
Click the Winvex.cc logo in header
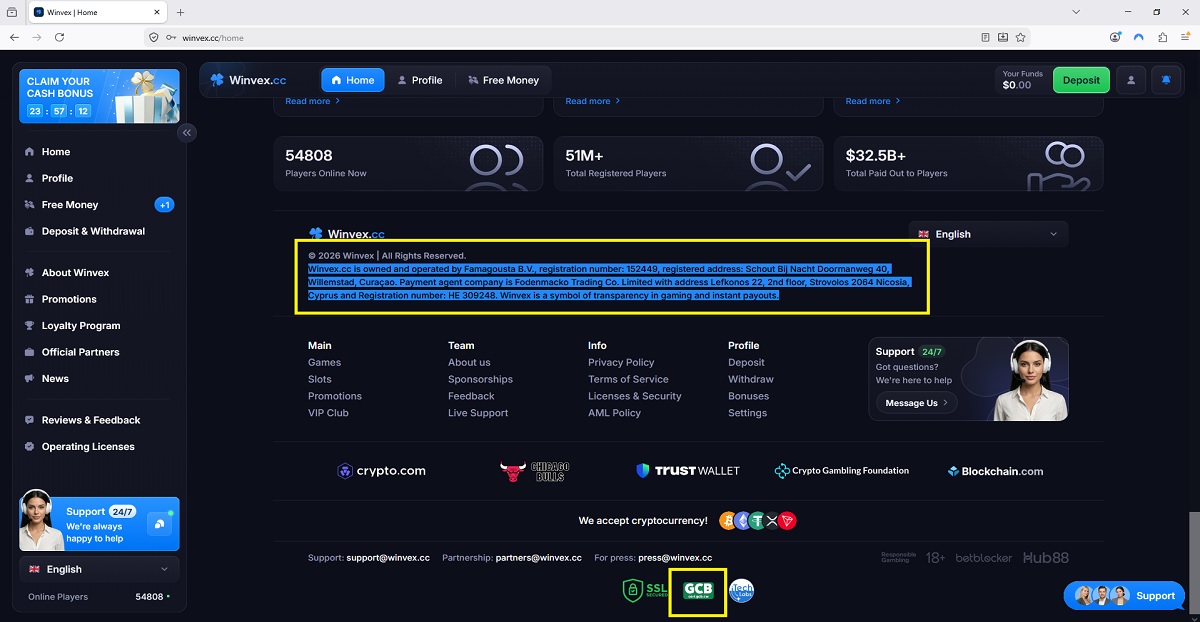[x=248, y=80]
